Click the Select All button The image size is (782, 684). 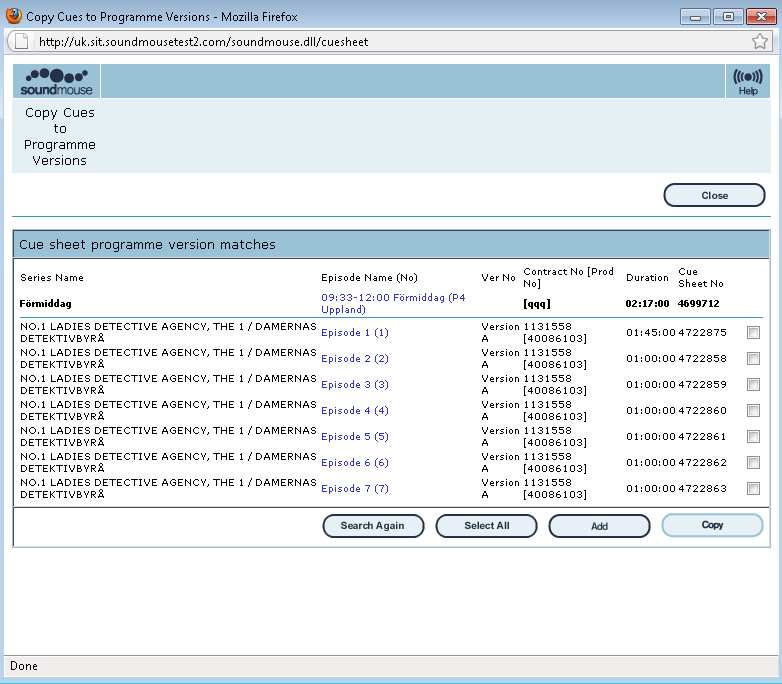point(486,526)
